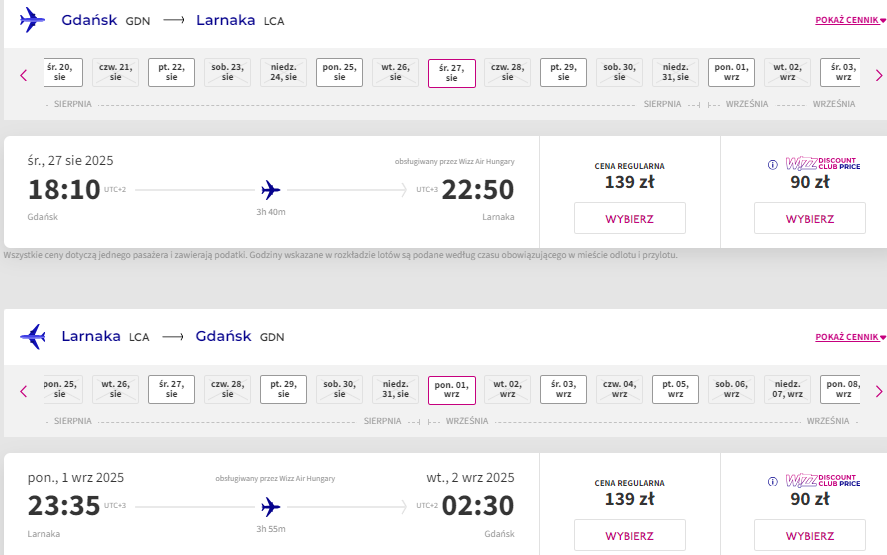
Task: Select return date śr. 03, wrz
Action: (x=563, y=389)
